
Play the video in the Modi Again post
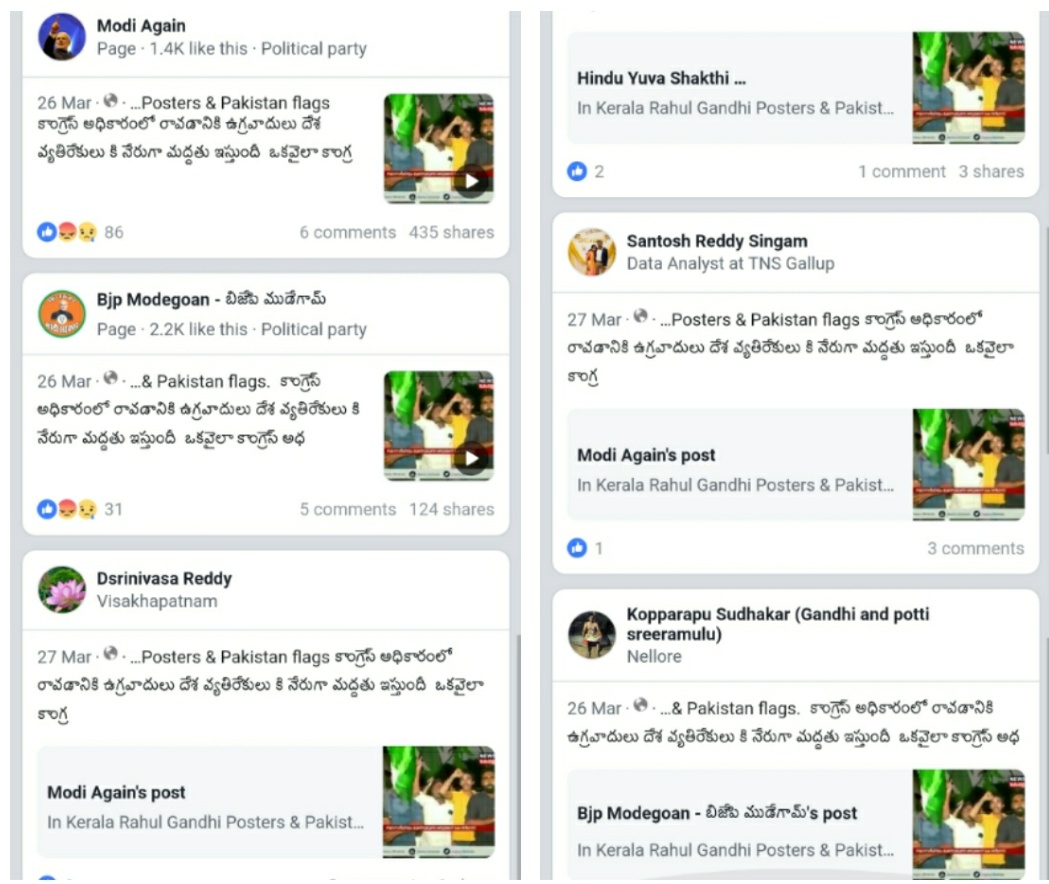(x=472, y=181)
